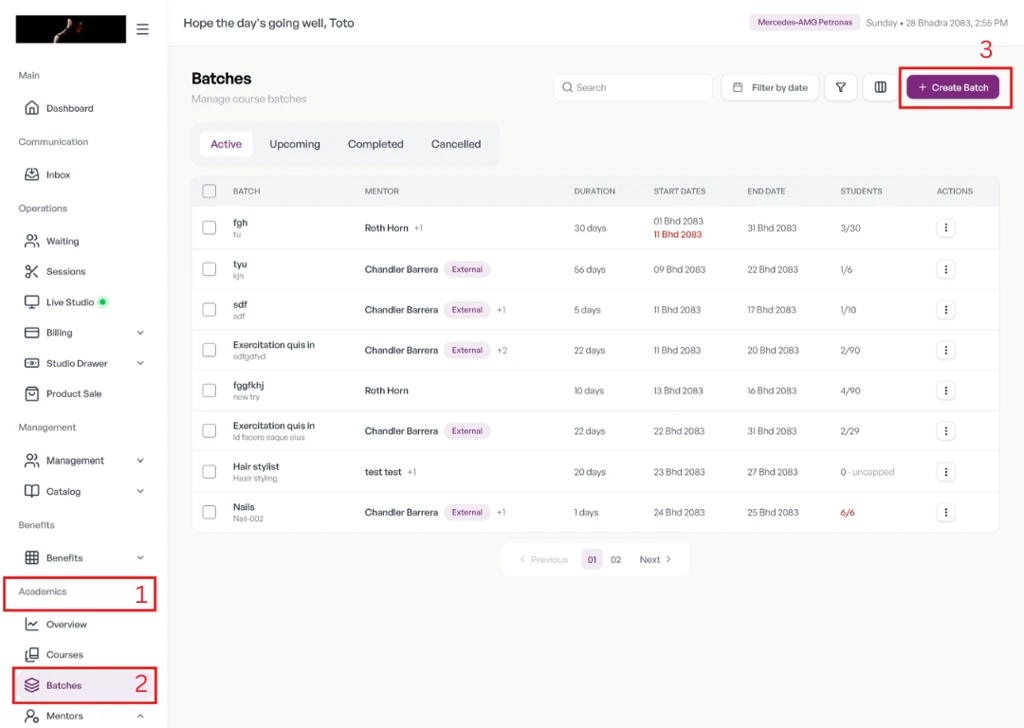Select the Hair stylist batch checkbox
Image resolution: width=1024 pixels, height=728 pixels.
pos(209,471)
